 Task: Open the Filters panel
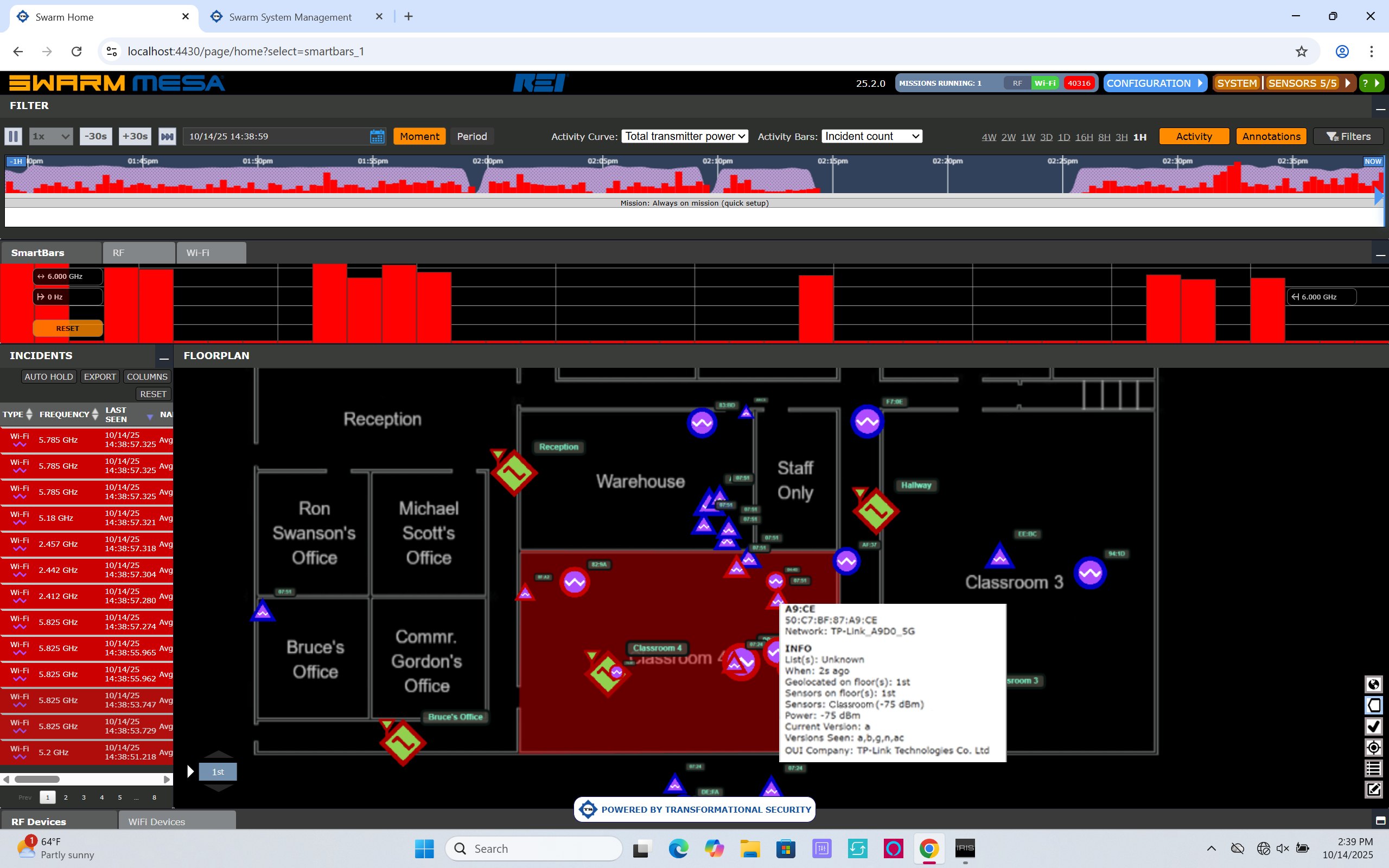coord(1348,137)
